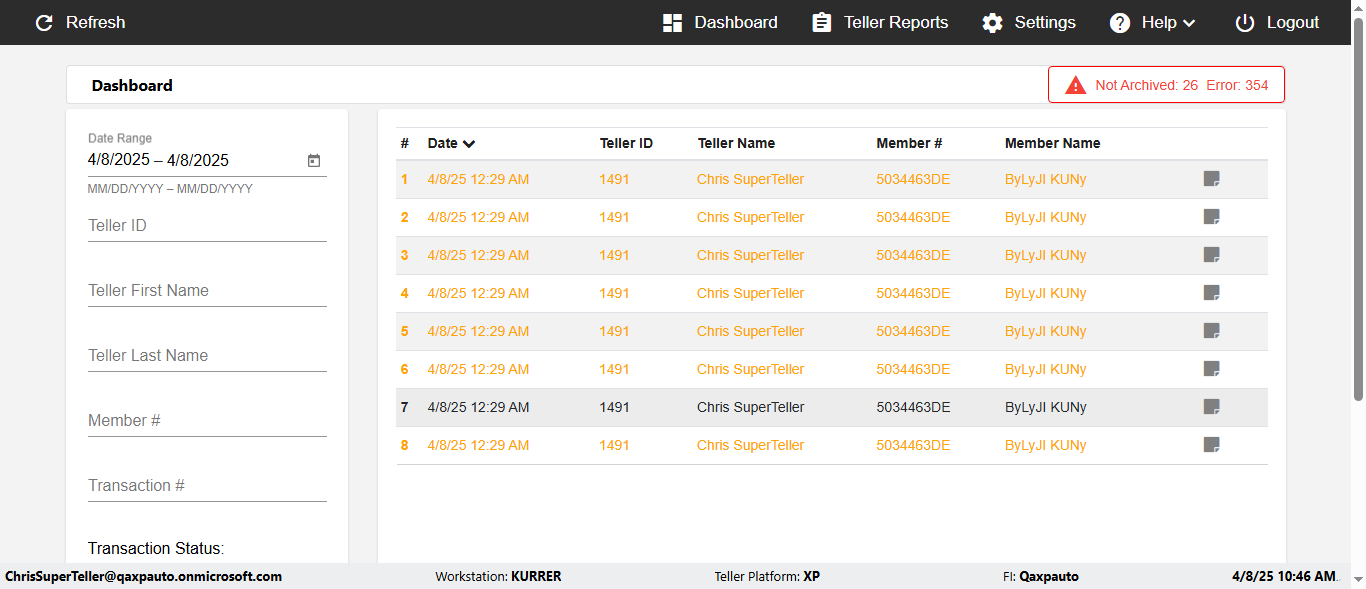Toggle the Date column sort arrow
This screenshot has width=1366, height=589.
pos(469,144)
